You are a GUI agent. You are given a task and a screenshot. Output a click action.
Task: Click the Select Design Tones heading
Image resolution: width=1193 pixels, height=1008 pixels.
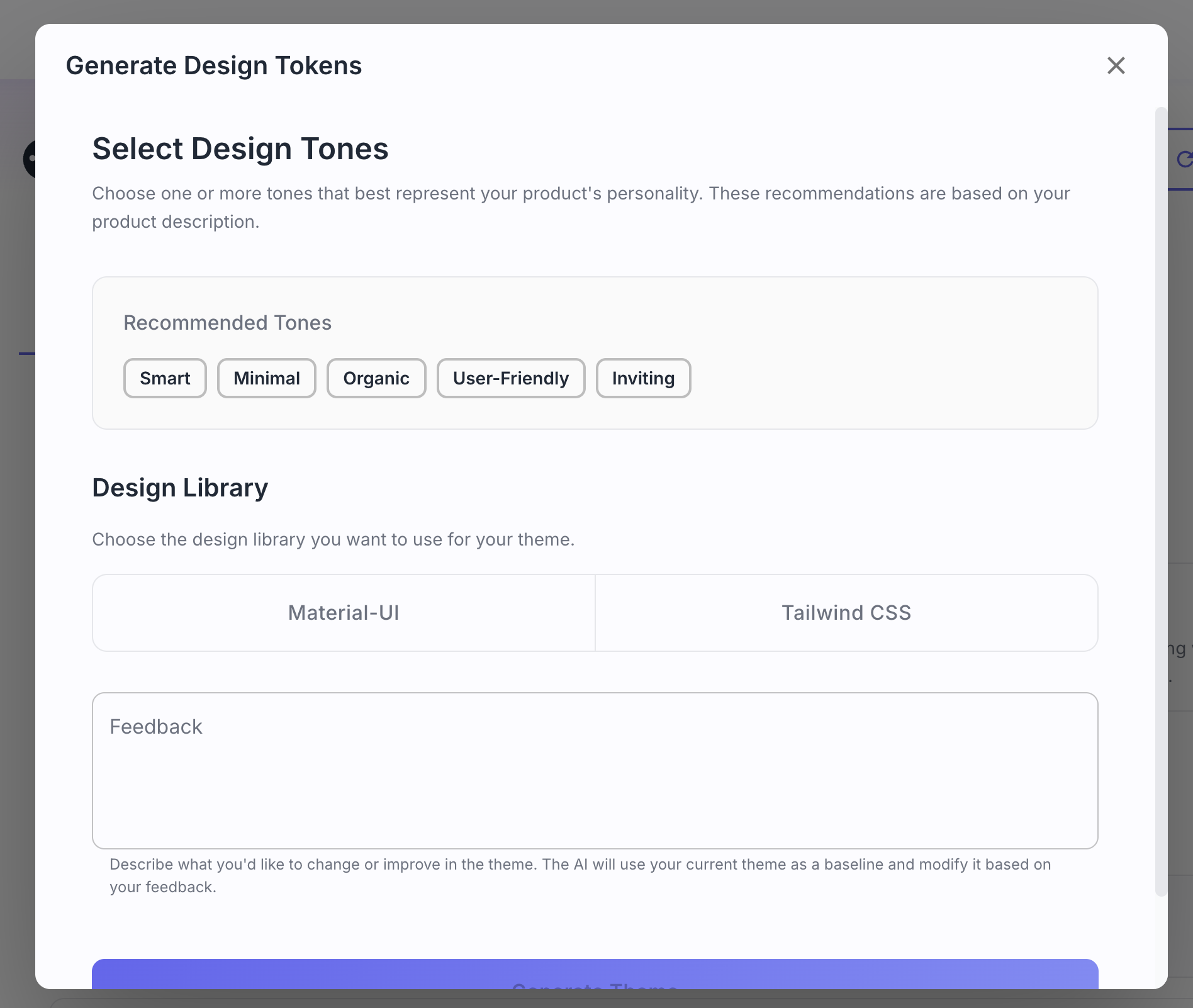(240, 149)
